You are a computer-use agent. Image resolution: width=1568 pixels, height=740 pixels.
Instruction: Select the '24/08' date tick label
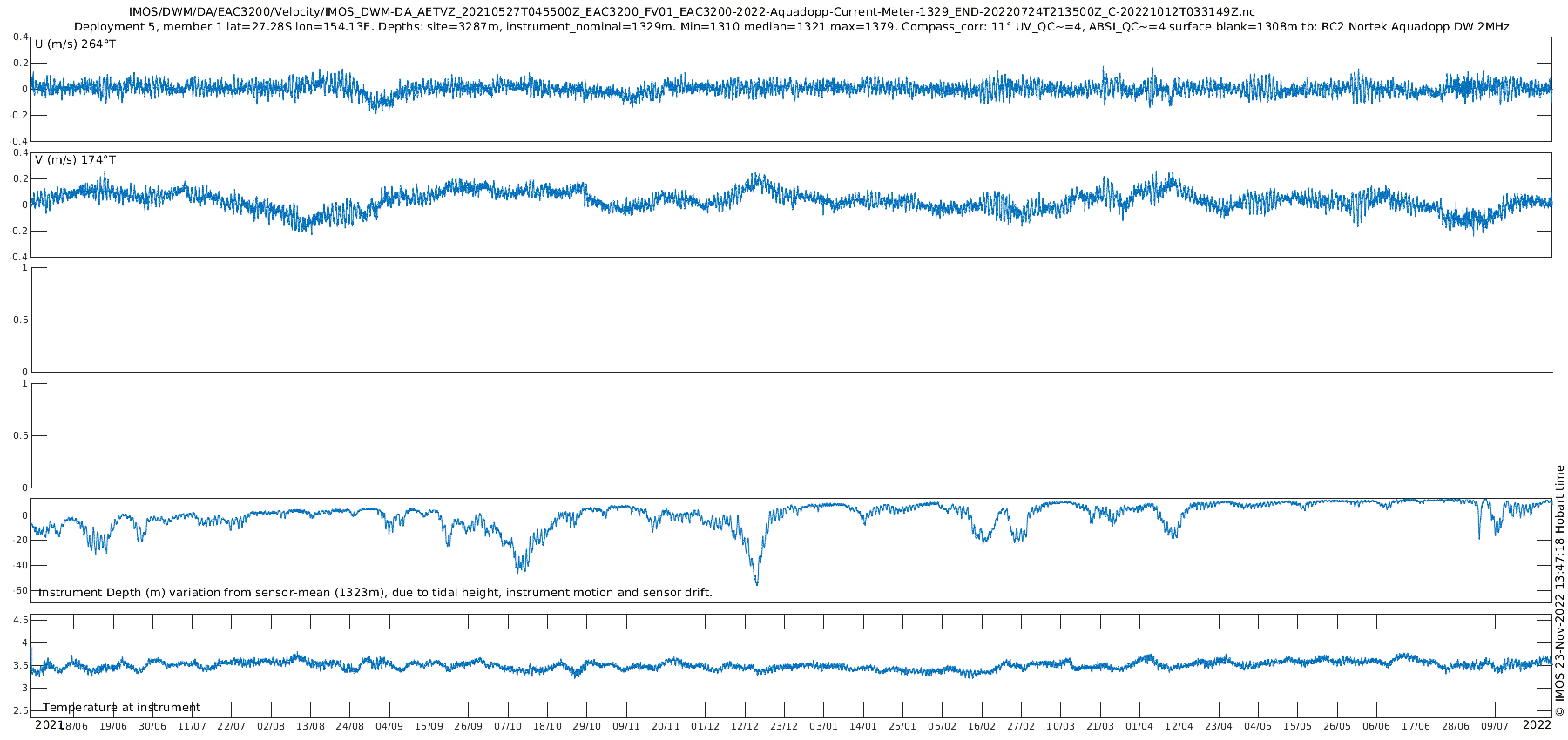point(349,726)
